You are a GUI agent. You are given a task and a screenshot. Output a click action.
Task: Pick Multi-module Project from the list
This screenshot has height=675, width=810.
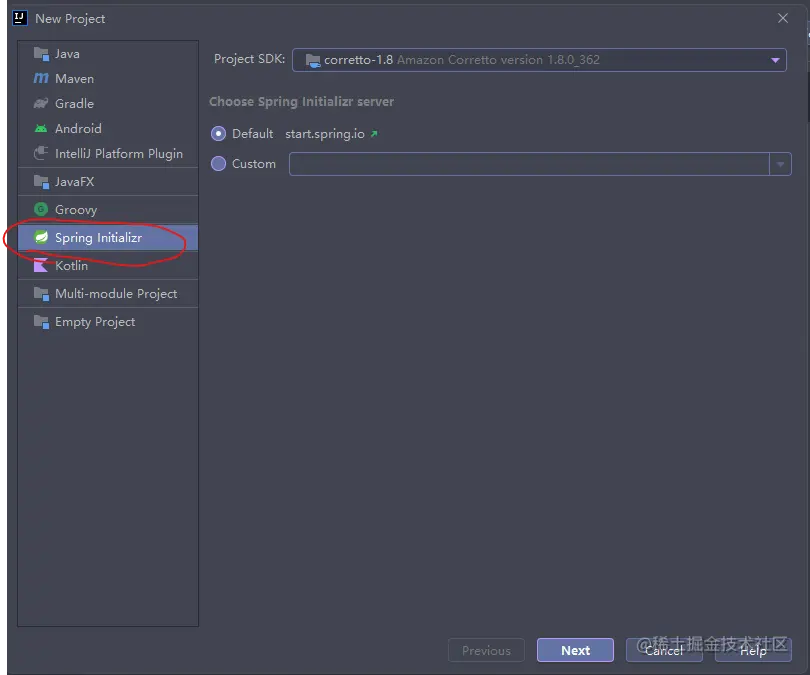pos(108,294)
